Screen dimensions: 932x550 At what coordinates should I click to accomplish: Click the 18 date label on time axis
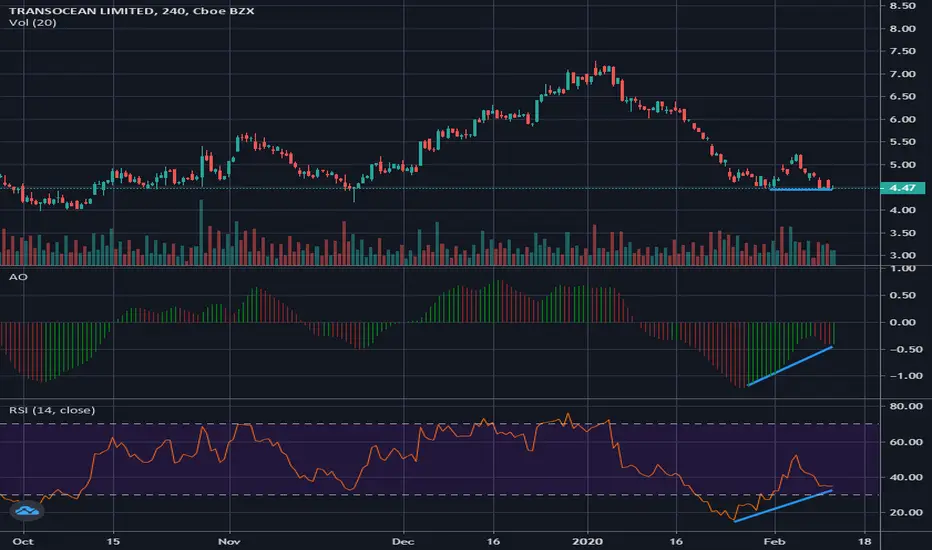click(865, 542)
